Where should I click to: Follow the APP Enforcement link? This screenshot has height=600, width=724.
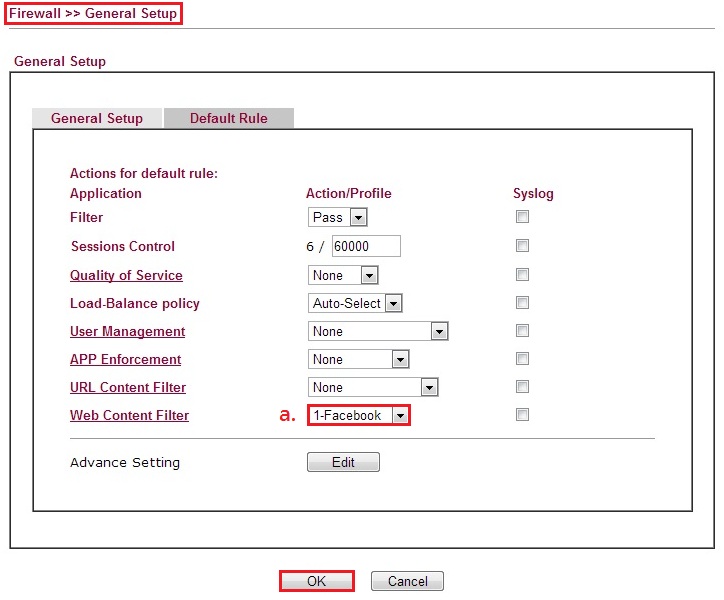coord(125,359)
